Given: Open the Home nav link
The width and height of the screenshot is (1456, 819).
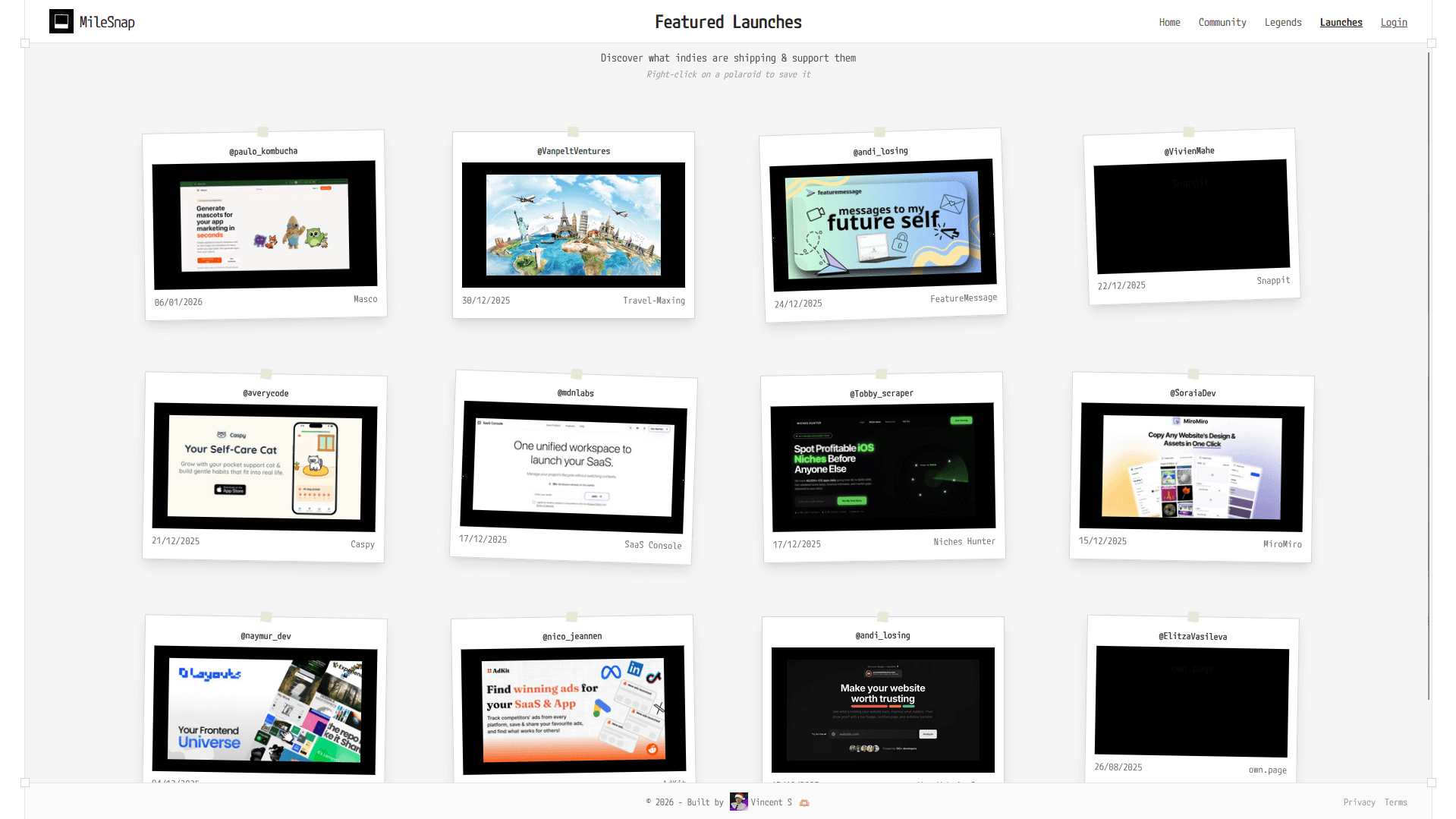Looking at the screenshot, I should point(1169,22).
